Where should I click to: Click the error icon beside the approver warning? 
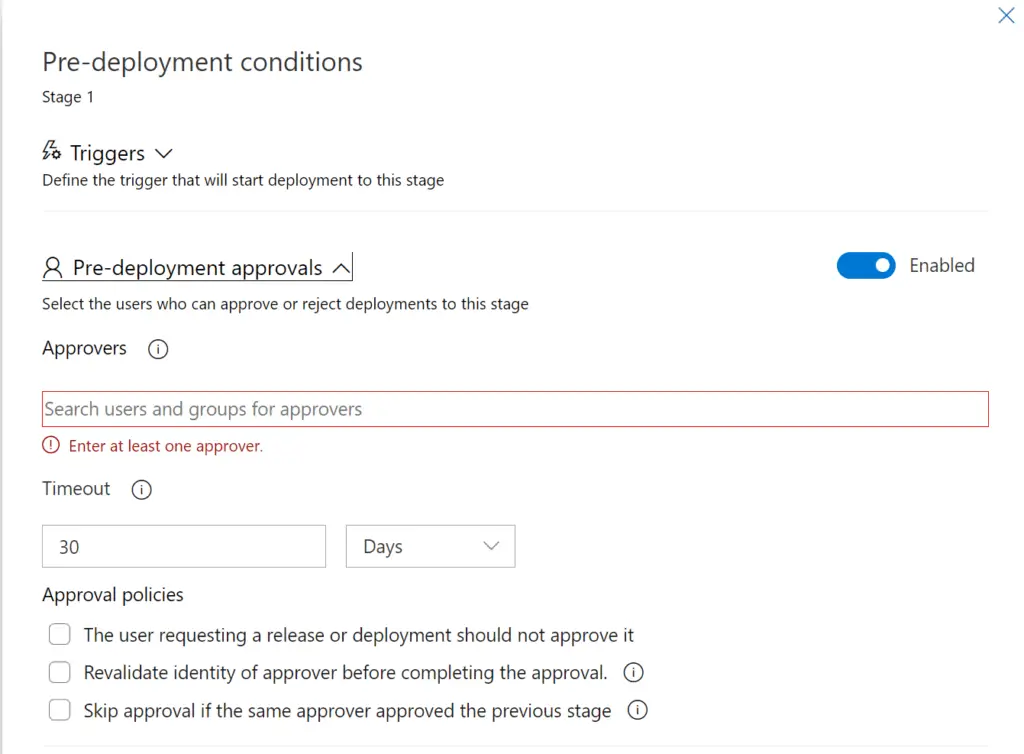pos(51,446)
